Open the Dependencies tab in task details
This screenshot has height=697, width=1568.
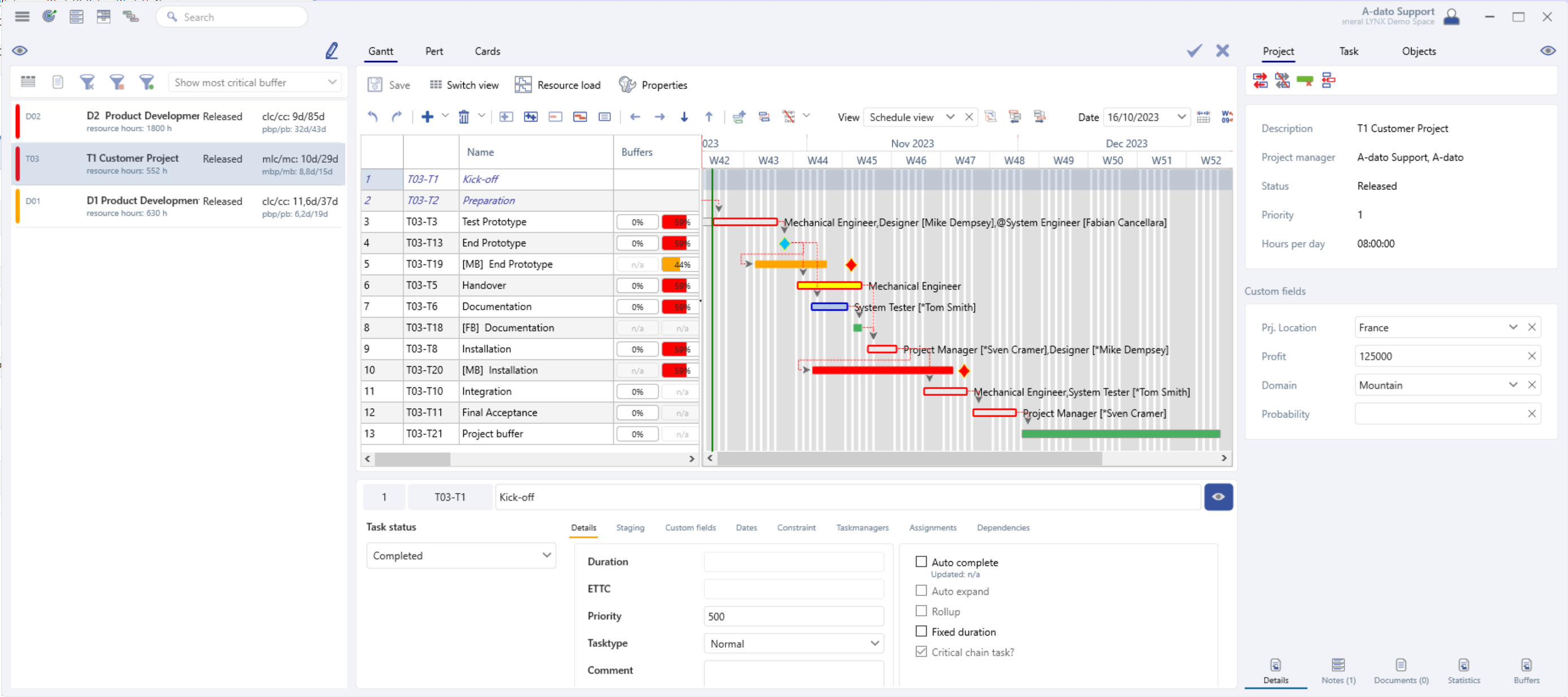1003,528
